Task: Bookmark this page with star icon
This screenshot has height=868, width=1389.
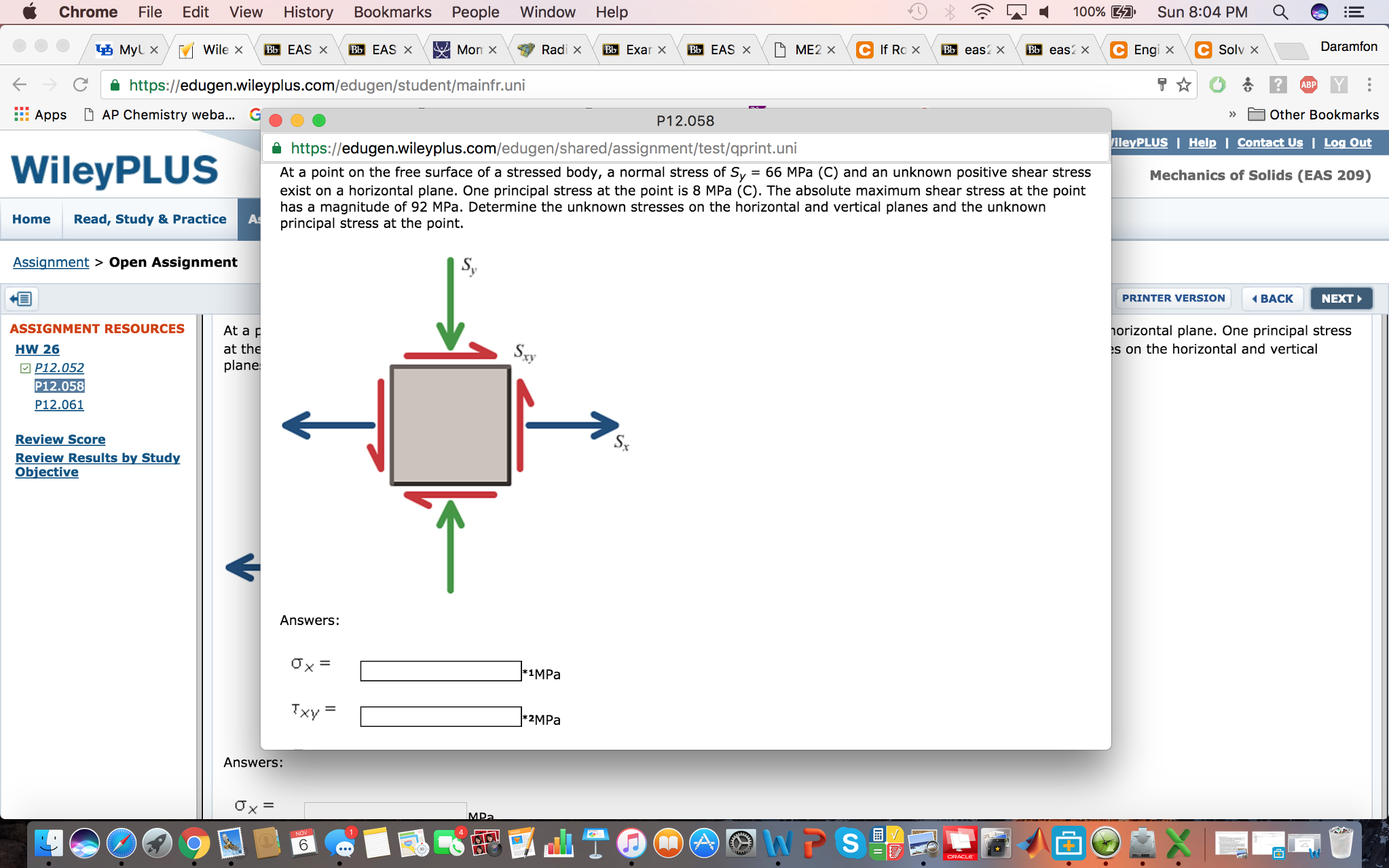Action: click(1184, 85)
